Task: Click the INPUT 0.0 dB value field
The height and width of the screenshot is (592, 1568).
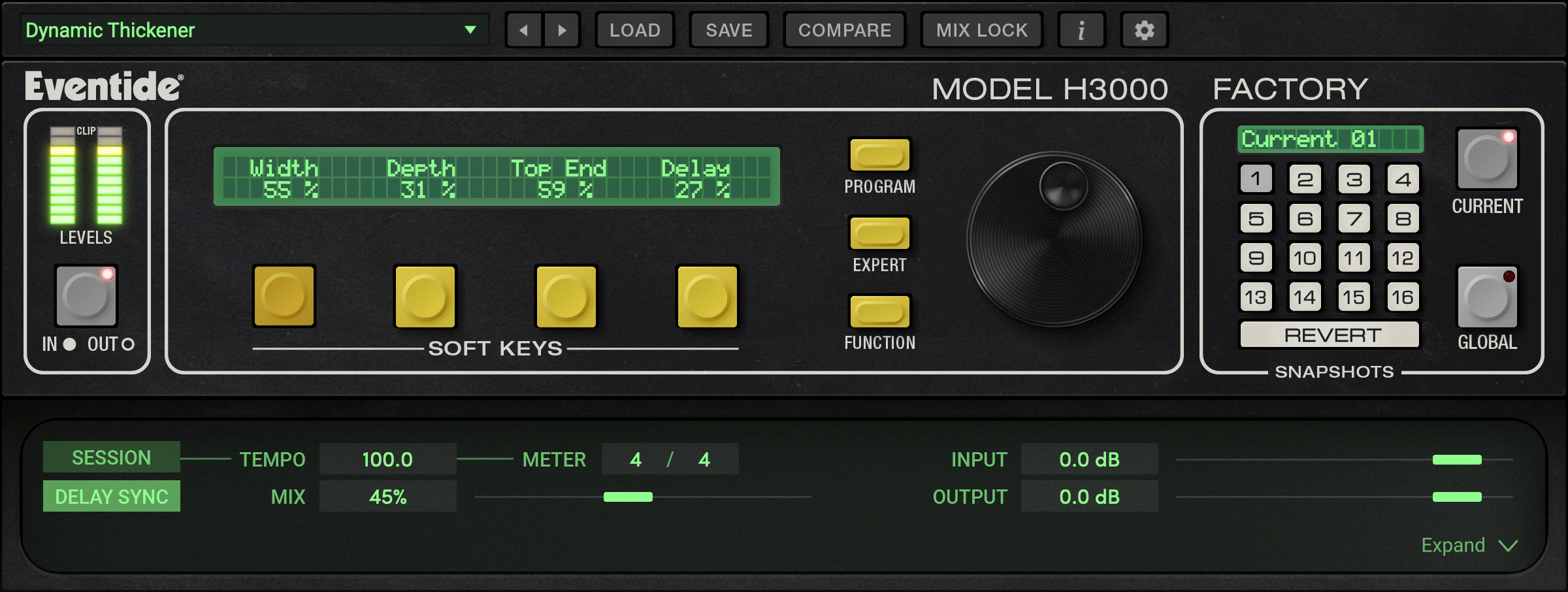Action: coord(1089,459)
